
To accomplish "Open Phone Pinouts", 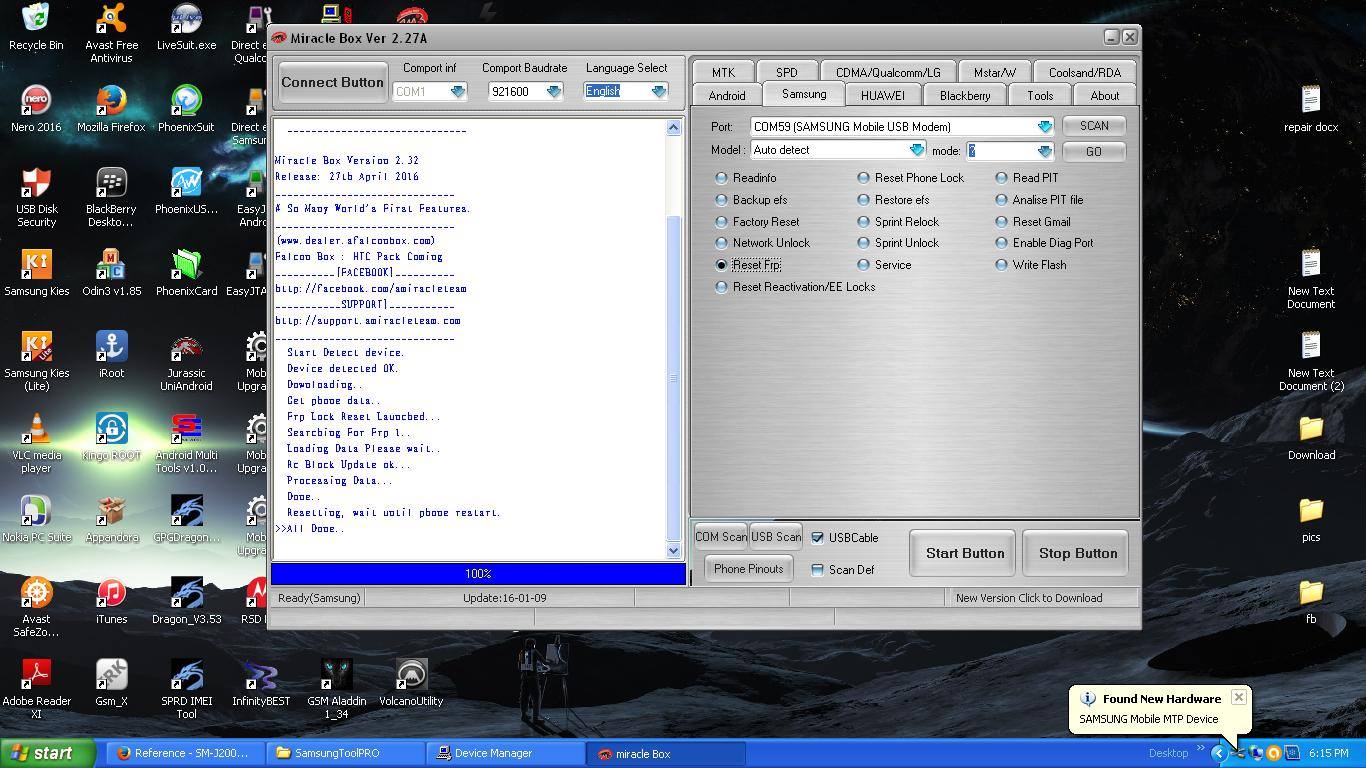I will click(748, 569).
